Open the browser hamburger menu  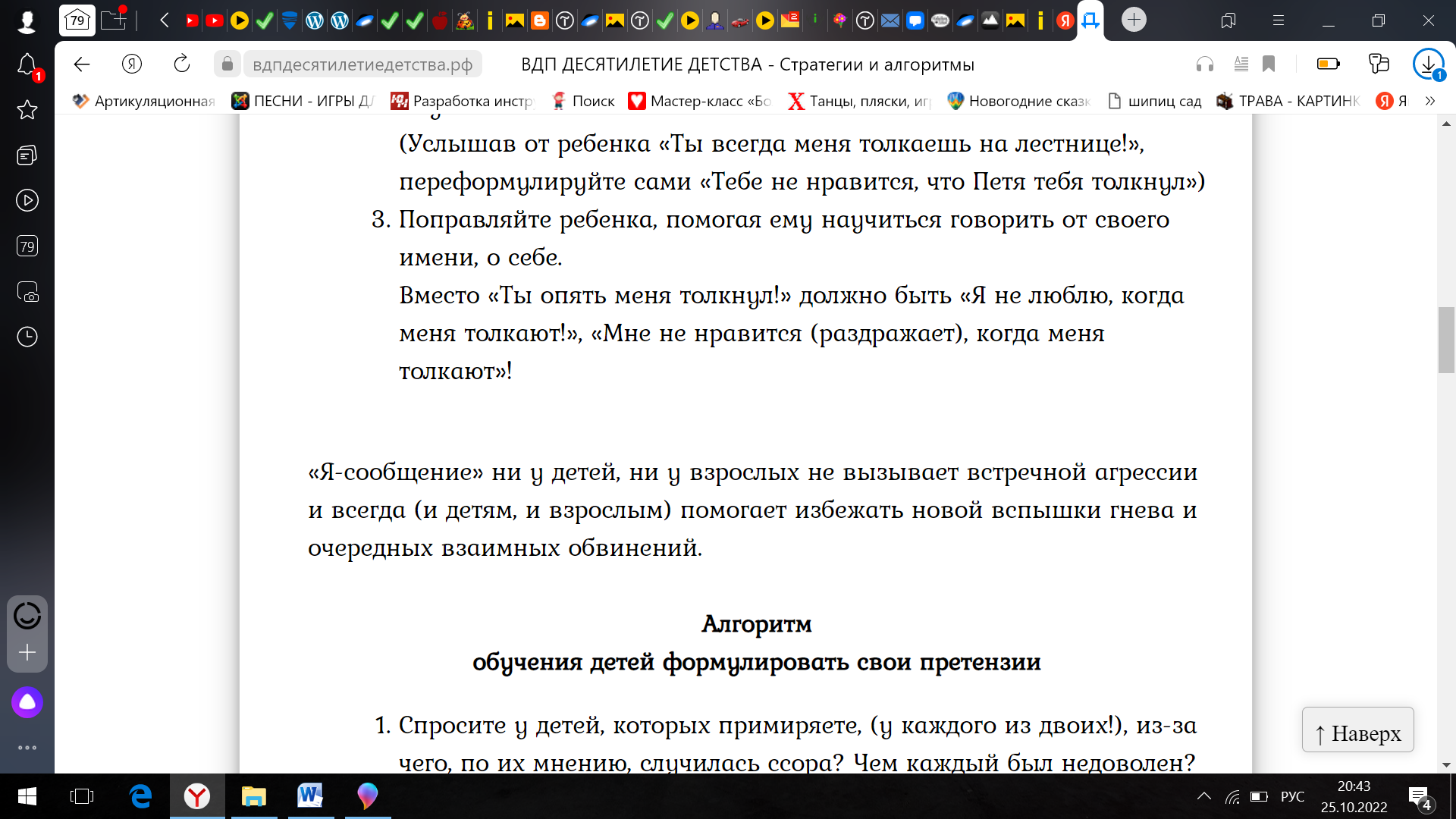pyautogui.click(x=1279, y=20)
